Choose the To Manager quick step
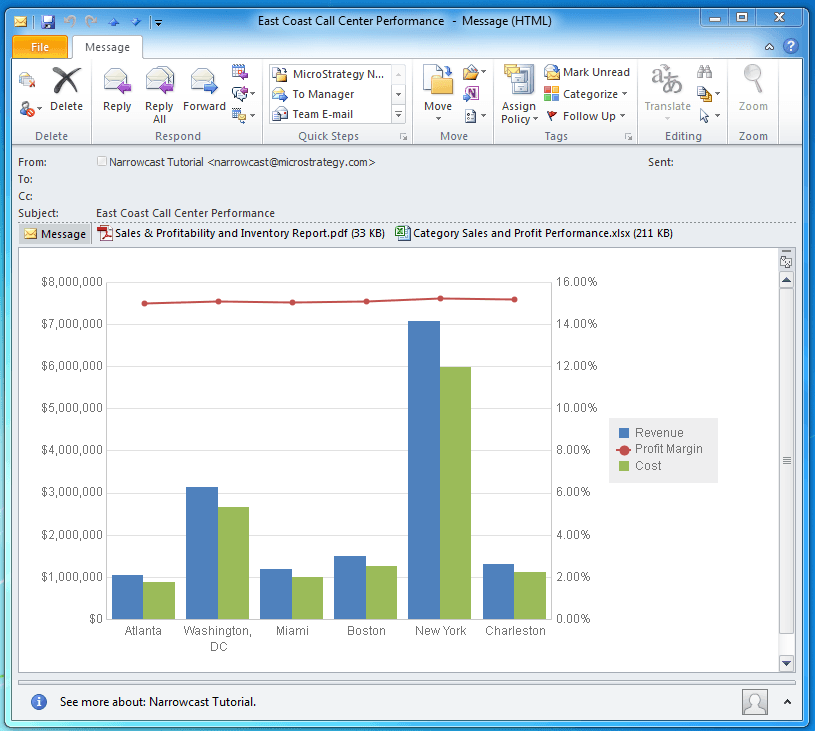Viewport: 815px width, 731px height. coord(322,94)
